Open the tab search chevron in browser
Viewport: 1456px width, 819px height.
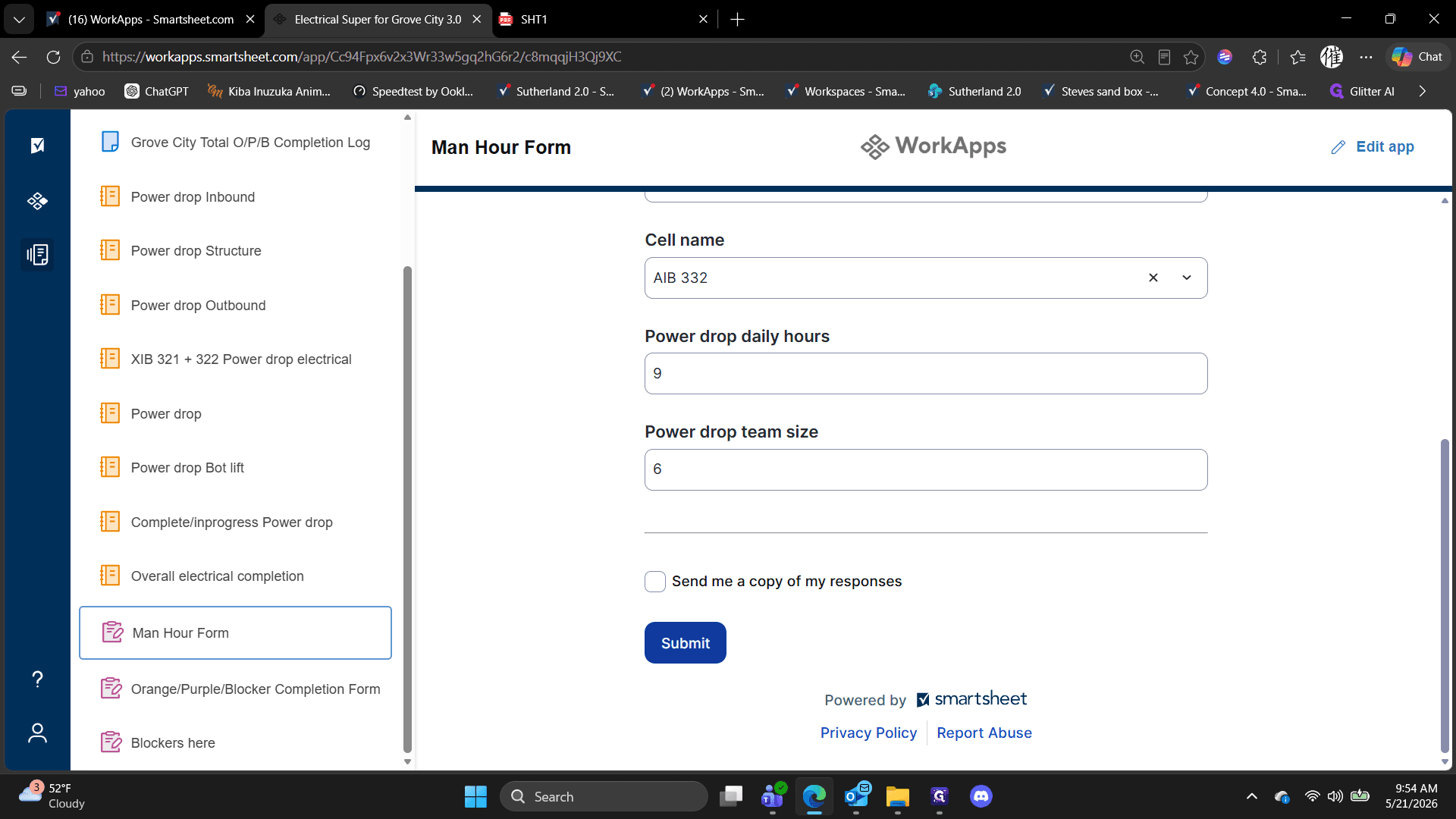[x=19, y=19]
